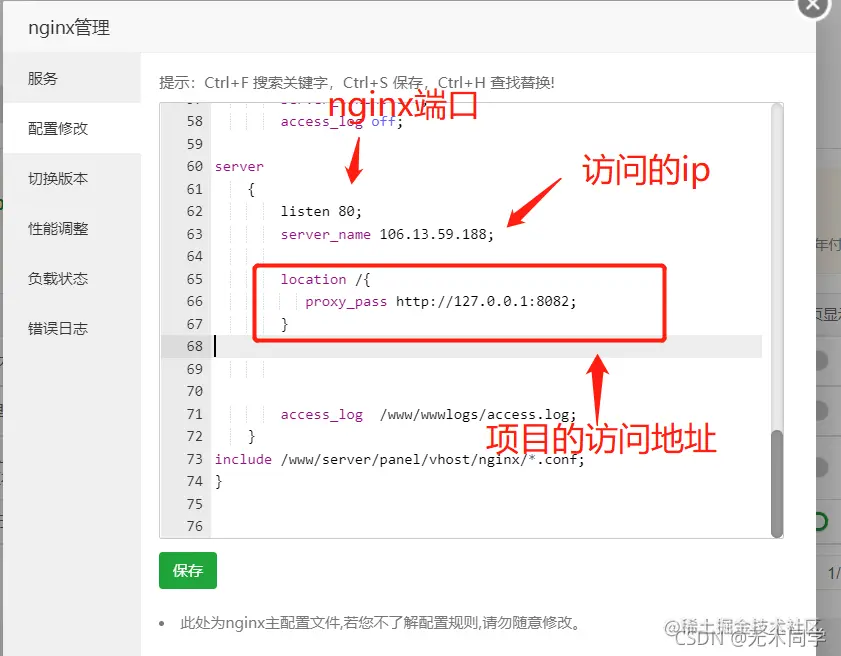Click the editor vertical scrollbar thumb
This screenshot has height=656, width=841.
(777, 483)
